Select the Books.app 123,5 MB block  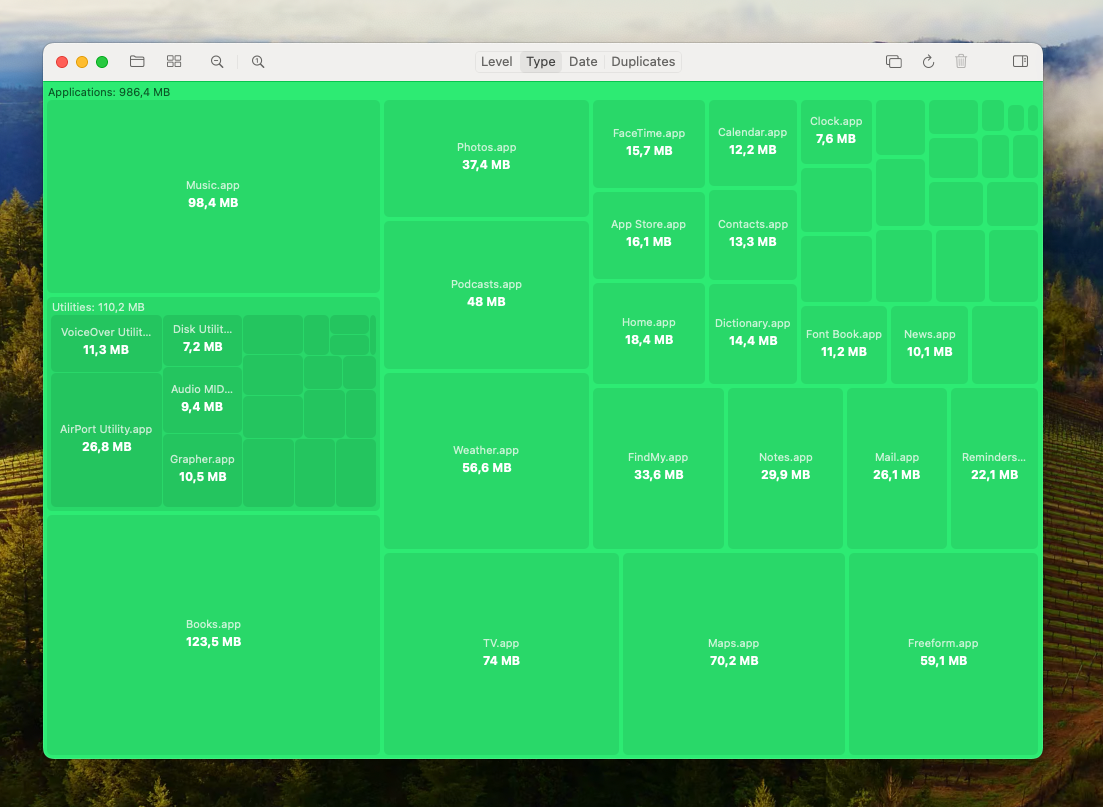tap(213, 635)
